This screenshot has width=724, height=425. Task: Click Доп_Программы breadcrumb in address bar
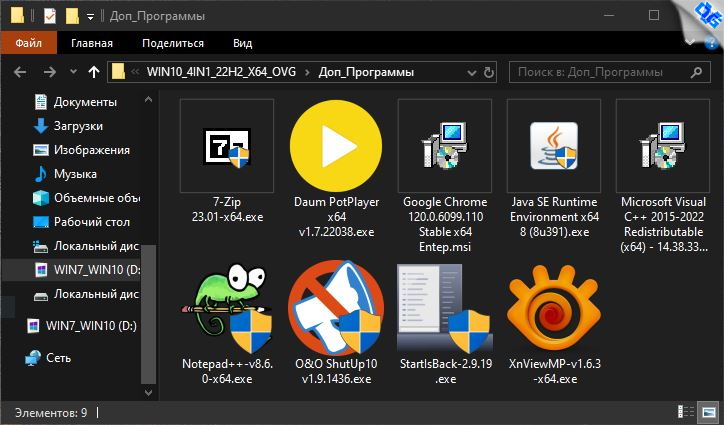click(366, 72)
